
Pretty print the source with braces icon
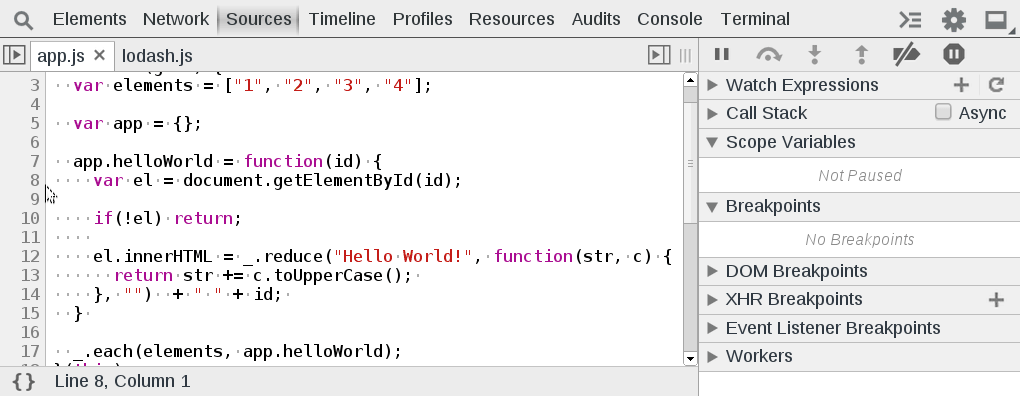(x=24, y=382)
